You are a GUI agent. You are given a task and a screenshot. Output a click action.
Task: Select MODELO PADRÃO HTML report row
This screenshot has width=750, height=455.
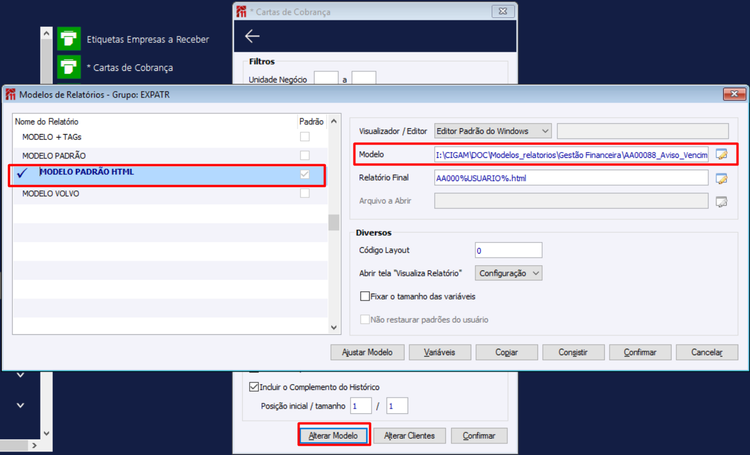170,174
